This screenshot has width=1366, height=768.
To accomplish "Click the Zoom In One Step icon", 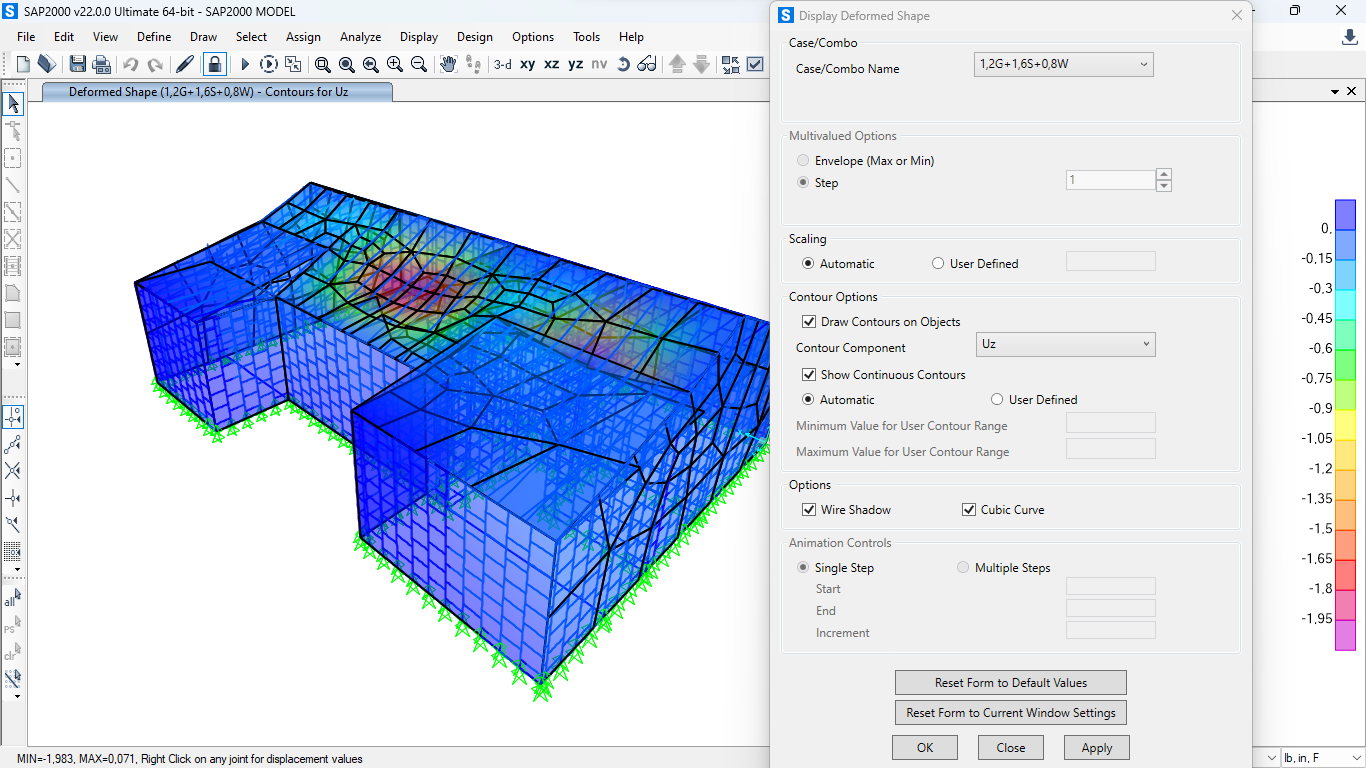I will 395,64.
